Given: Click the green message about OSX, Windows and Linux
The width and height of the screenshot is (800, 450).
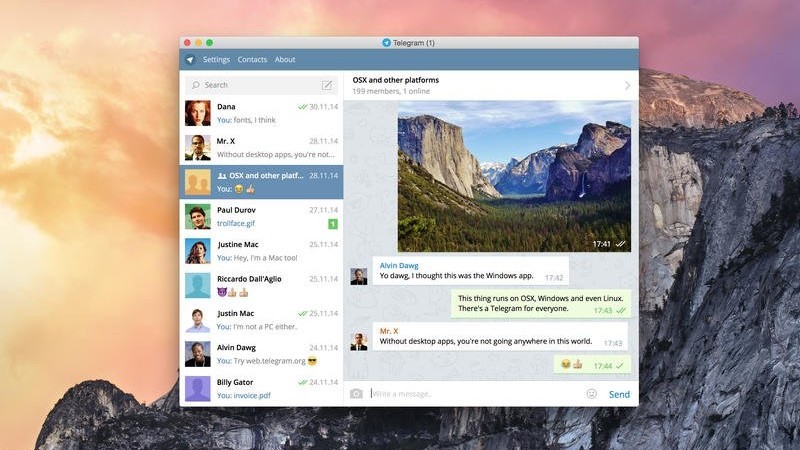Looking at the screenshot, I should coord(541,304).
